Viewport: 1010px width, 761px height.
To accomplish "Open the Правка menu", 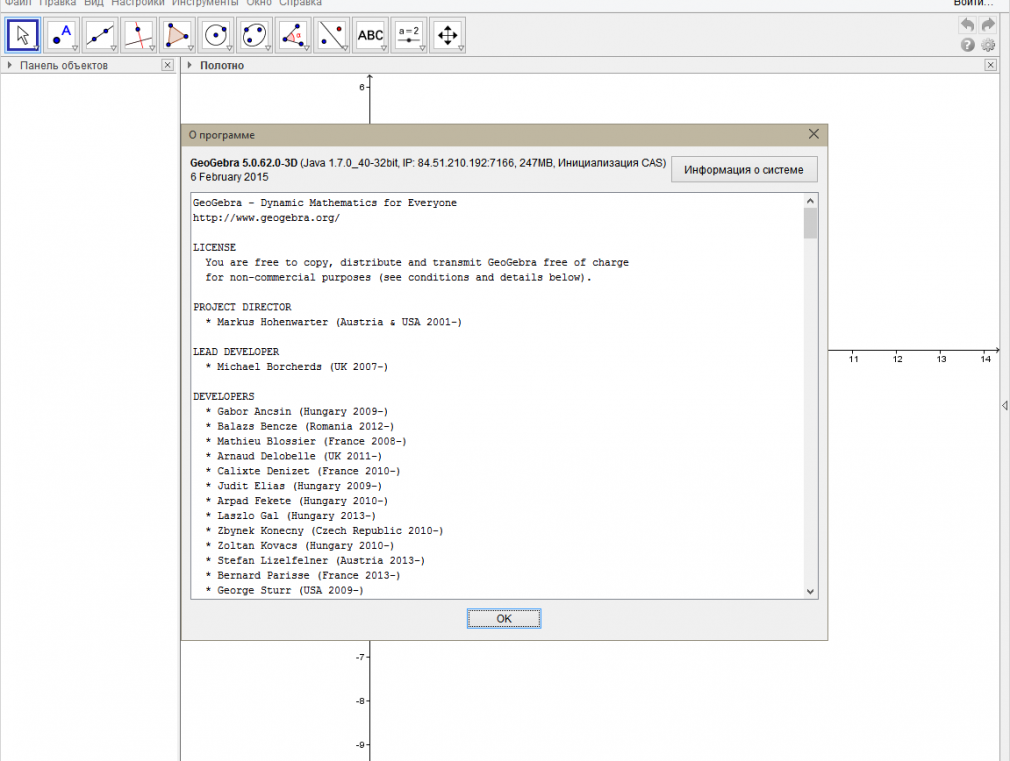I will coord(57,3).
